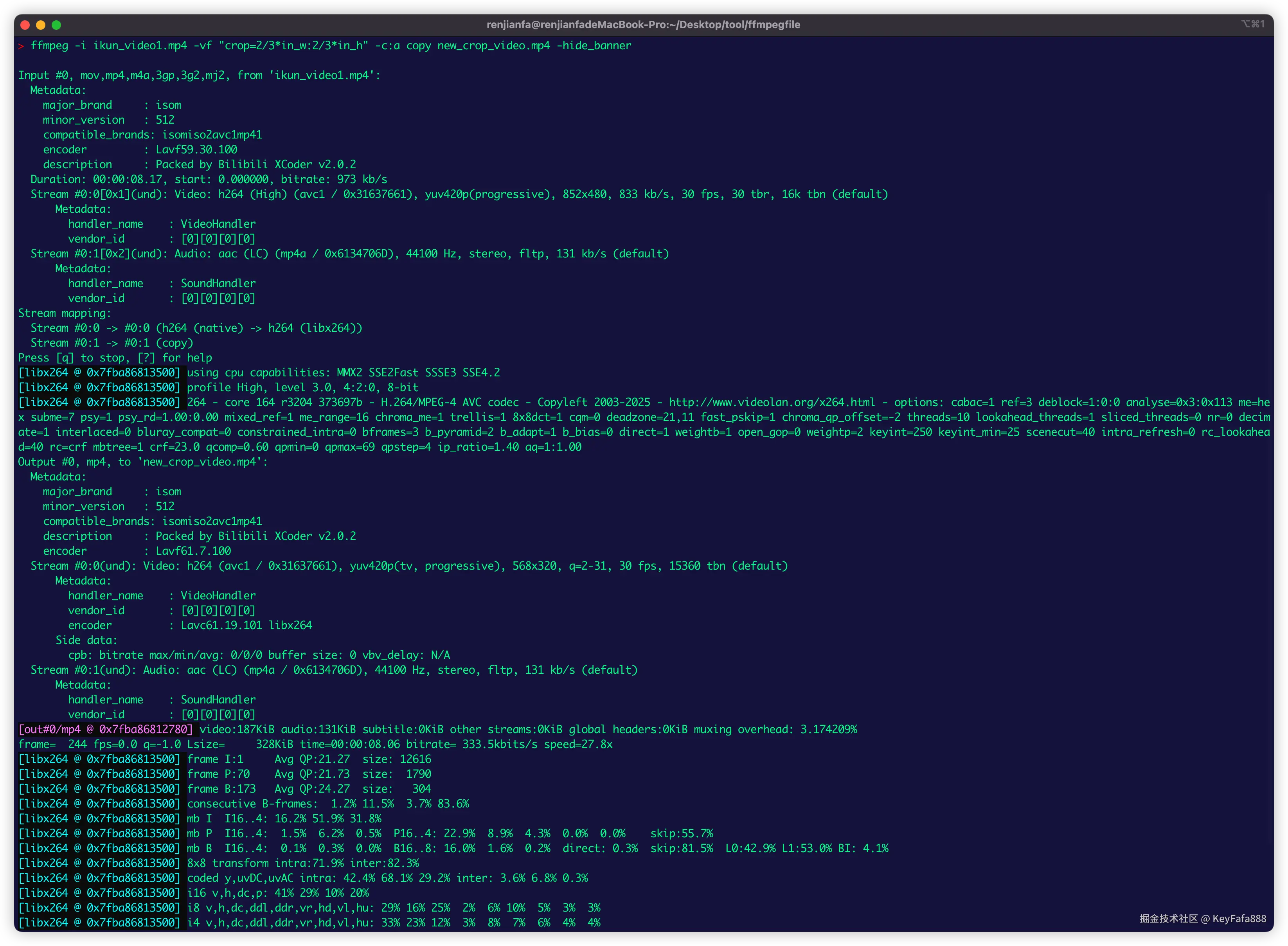Click the ⌥⌘1 shortcut indicator
Image resolution: width=1288 pixels, height=946 pixels.
point(1252,24)
